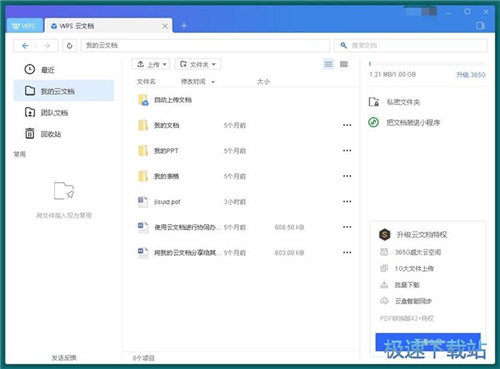Open the 我的PPT folder

(x=166, y=151)
